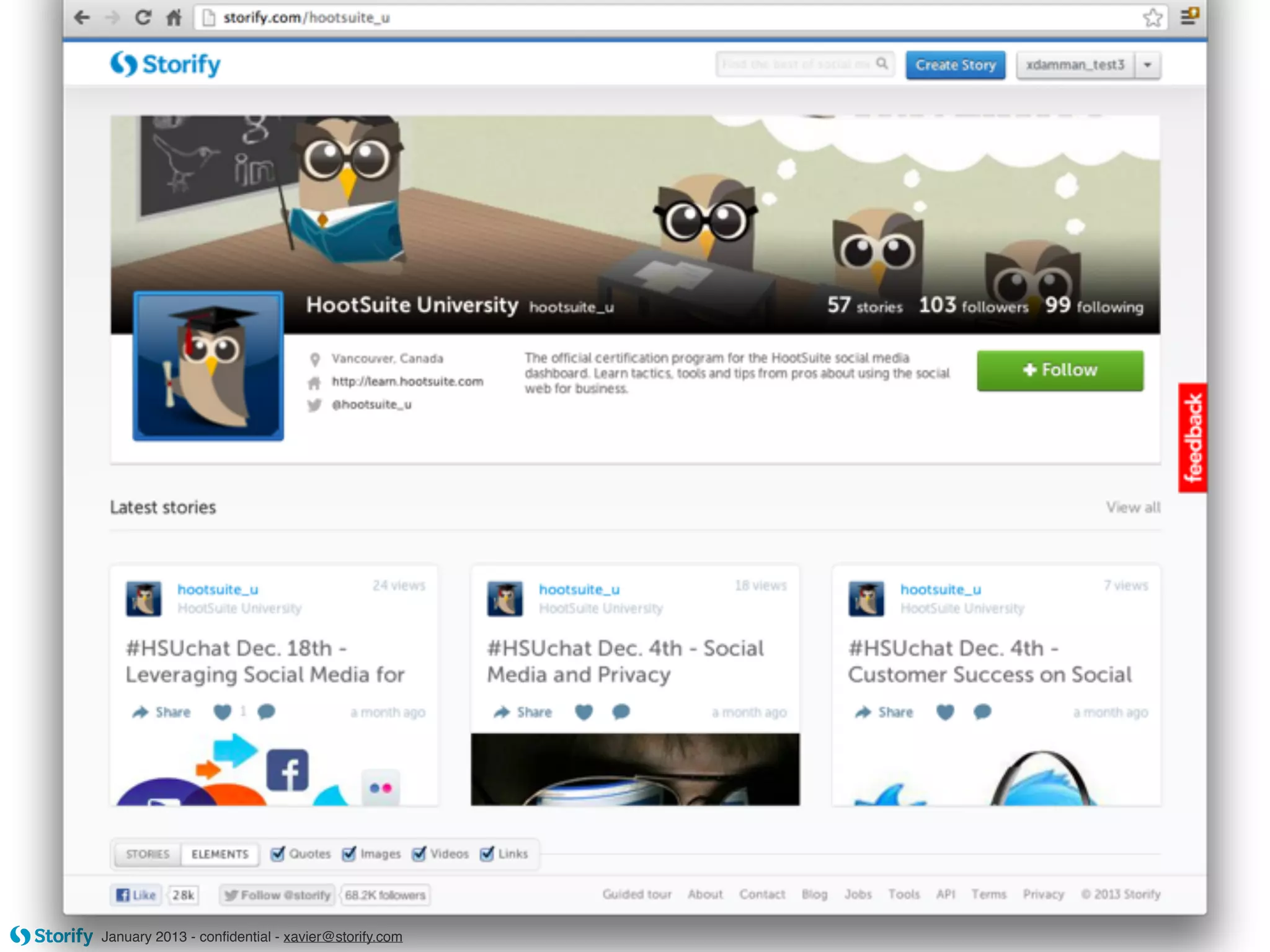Open the xdamman_test3 account button
1270x952 pixels.
pos(1075,64)
